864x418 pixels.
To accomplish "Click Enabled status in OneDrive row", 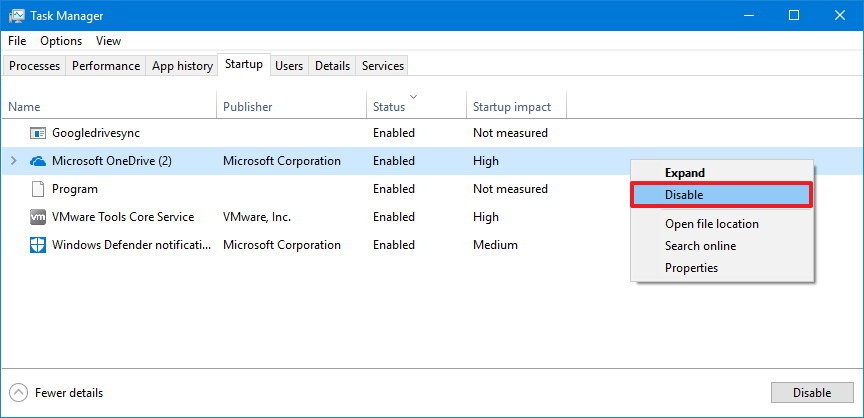I will [394, 161].
